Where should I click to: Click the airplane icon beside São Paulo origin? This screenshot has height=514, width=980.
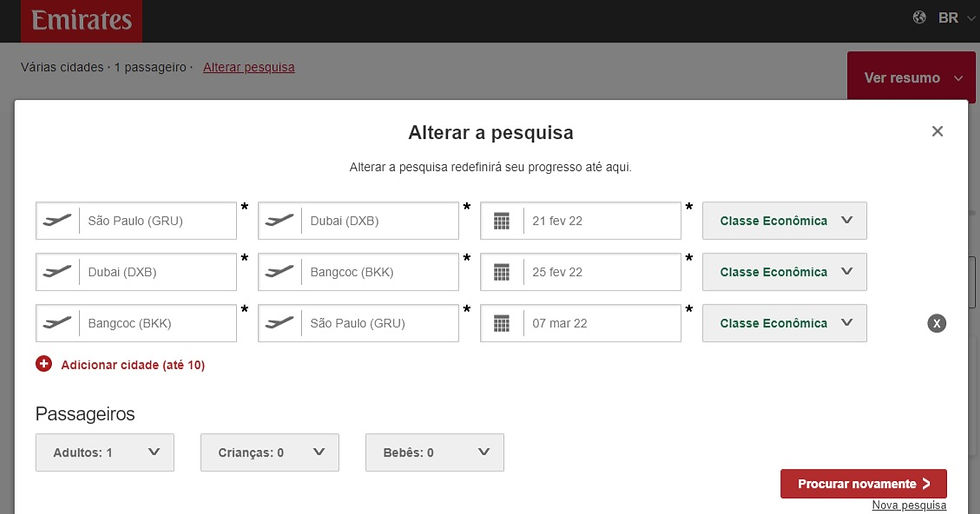[58, 221]
